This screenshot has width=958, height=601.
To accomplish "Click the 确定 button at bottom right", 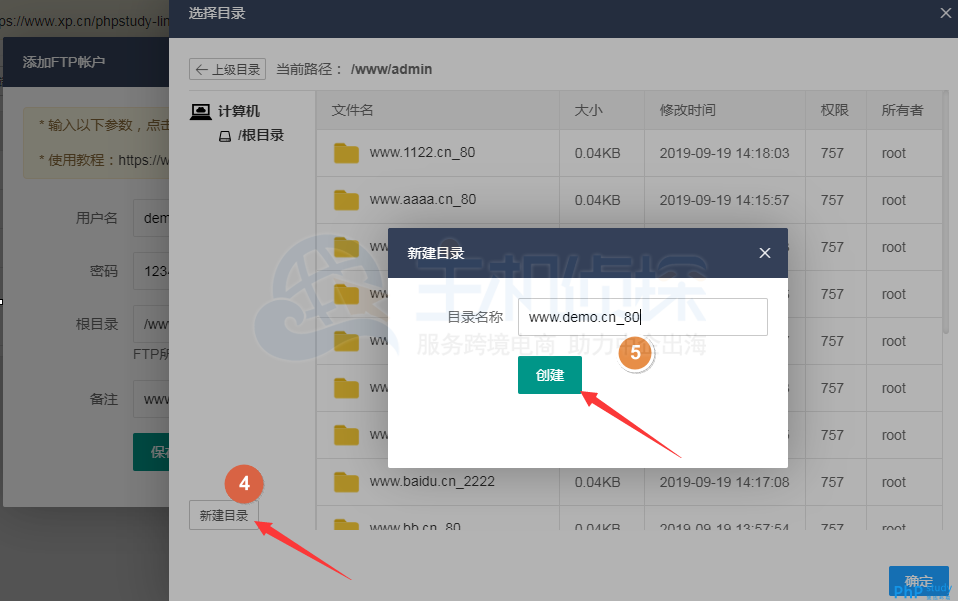I will coord(917,581).
